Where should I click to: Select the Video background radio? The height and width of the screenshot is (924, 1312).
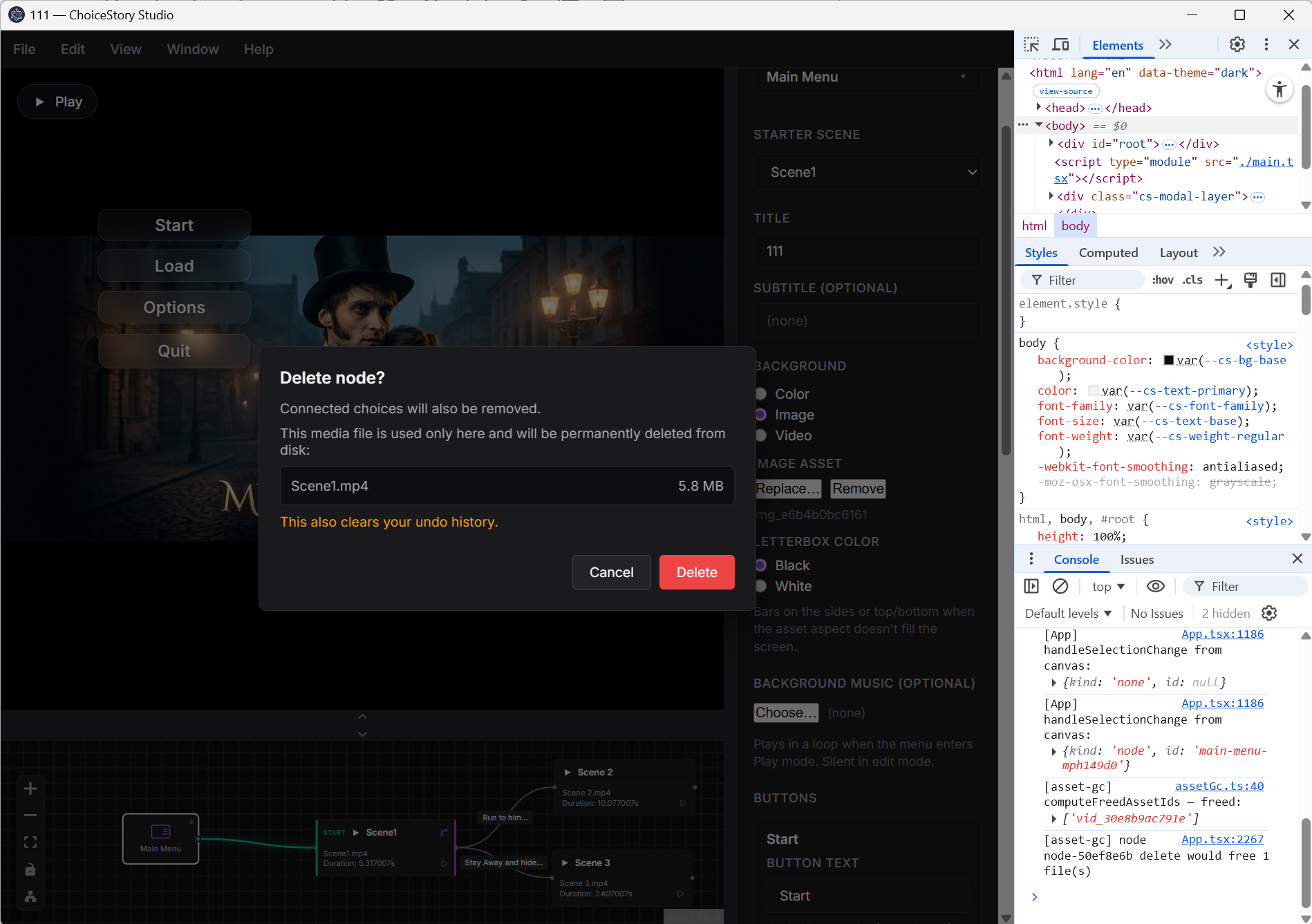(x=761, y=435)
